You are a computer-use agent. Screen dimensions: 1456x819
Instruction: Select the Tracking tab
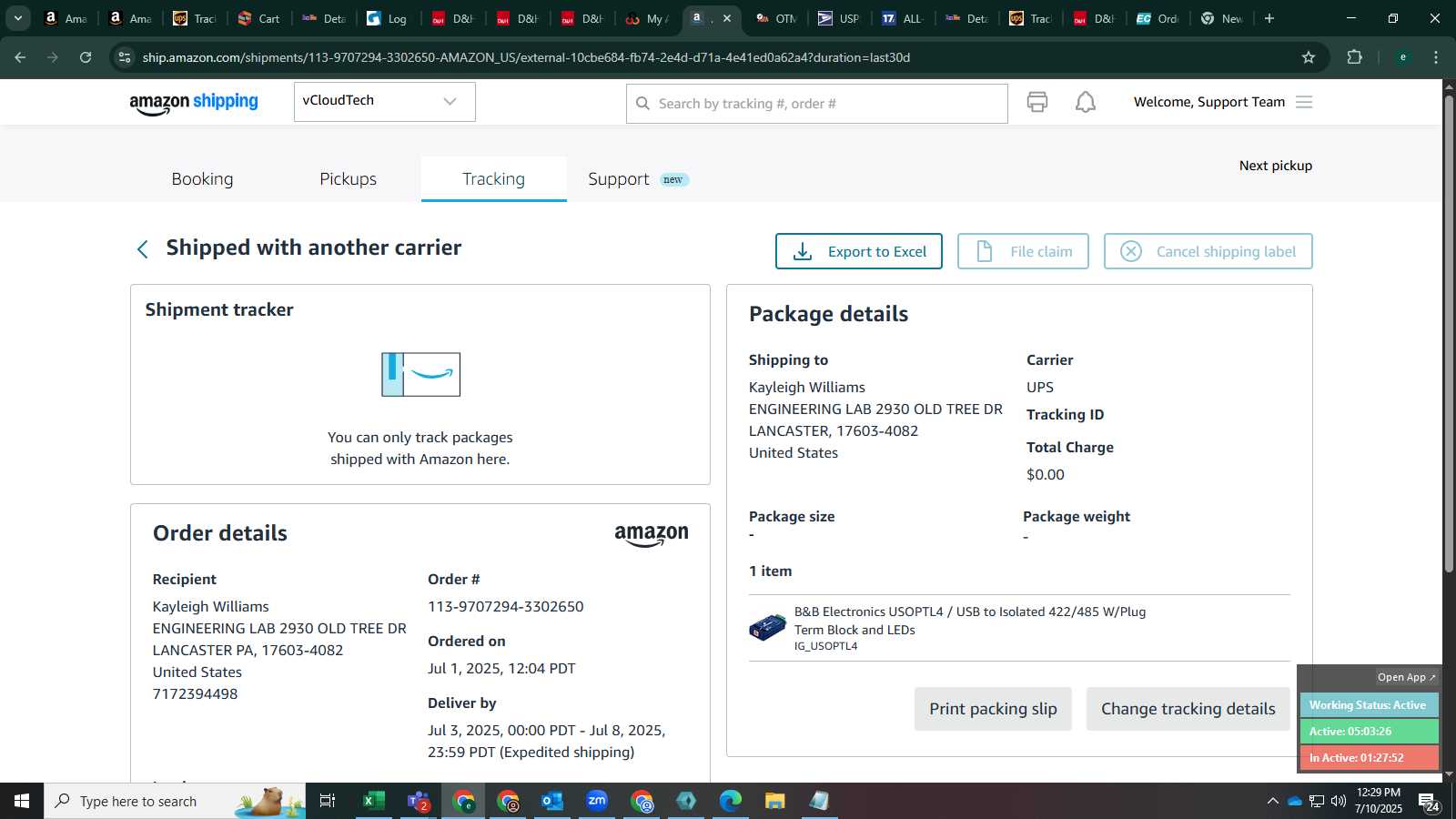point(493,179)
